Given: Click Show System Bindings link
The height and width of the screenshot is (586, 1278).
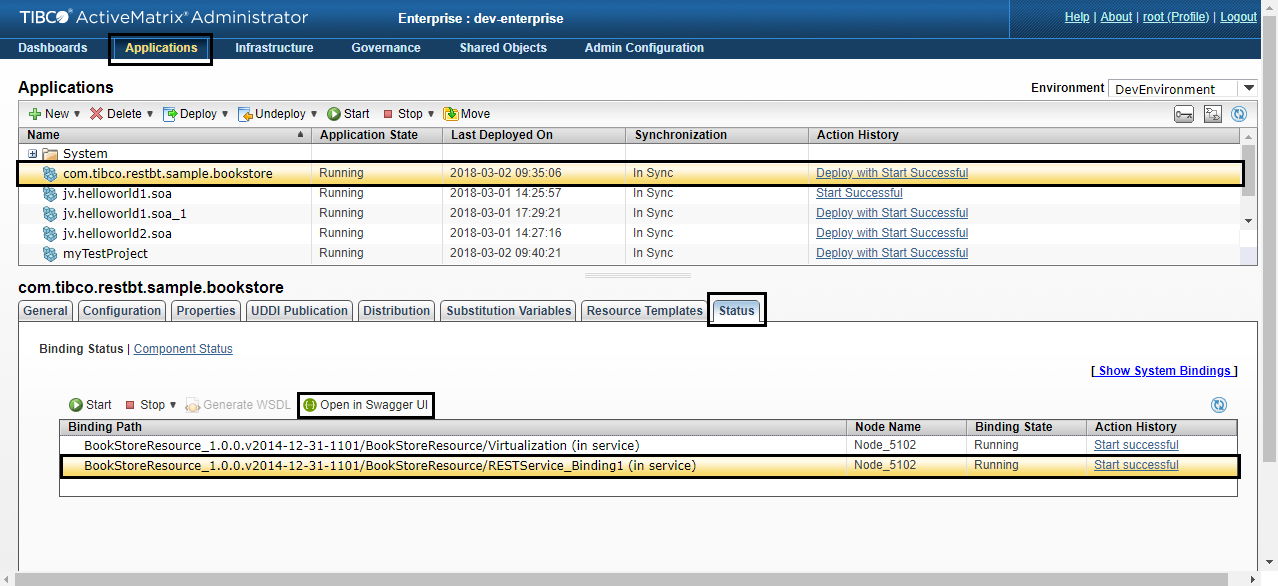Looking at the screenshot, I should (1165, 371).
